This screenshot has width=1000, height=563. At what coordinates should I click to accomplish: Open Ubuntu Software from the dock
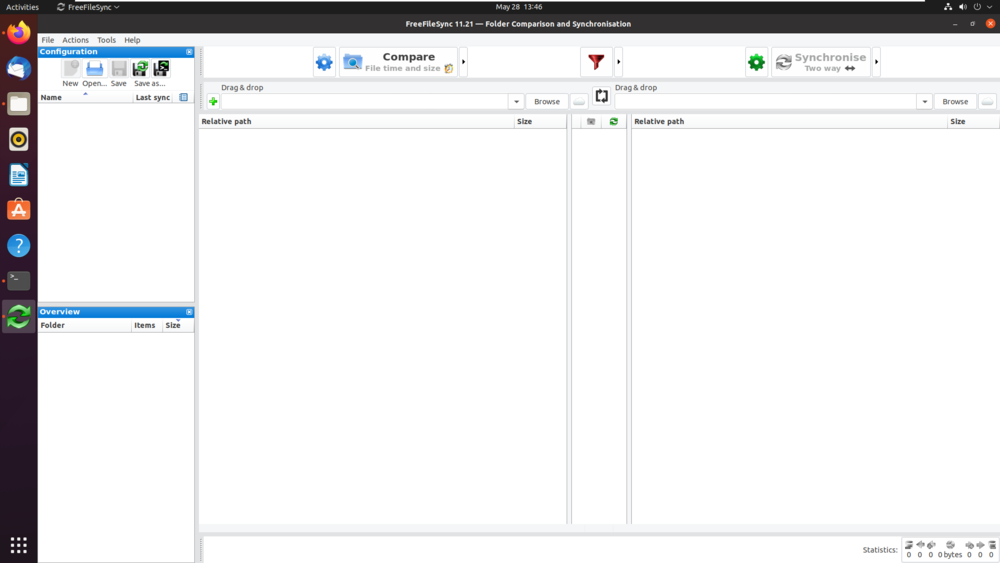[18, 210]
